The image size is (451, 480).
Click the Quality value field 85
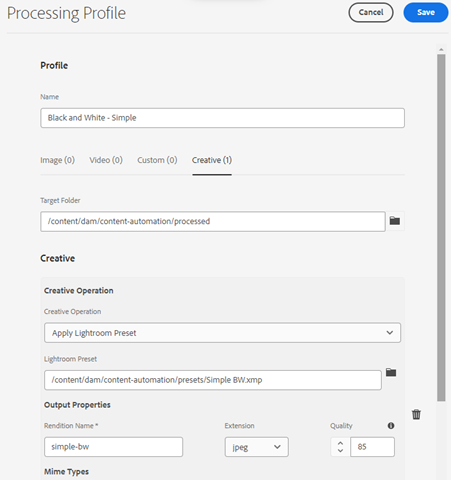372,447
